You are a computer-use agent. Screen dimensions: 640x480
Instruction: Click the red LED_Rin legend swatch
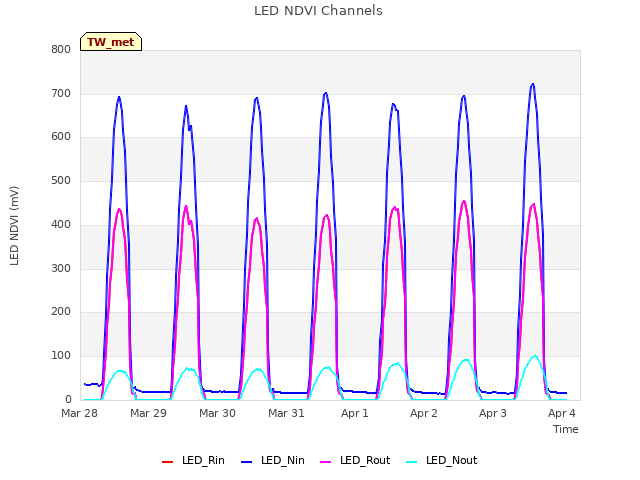click(x=167, y=462)
